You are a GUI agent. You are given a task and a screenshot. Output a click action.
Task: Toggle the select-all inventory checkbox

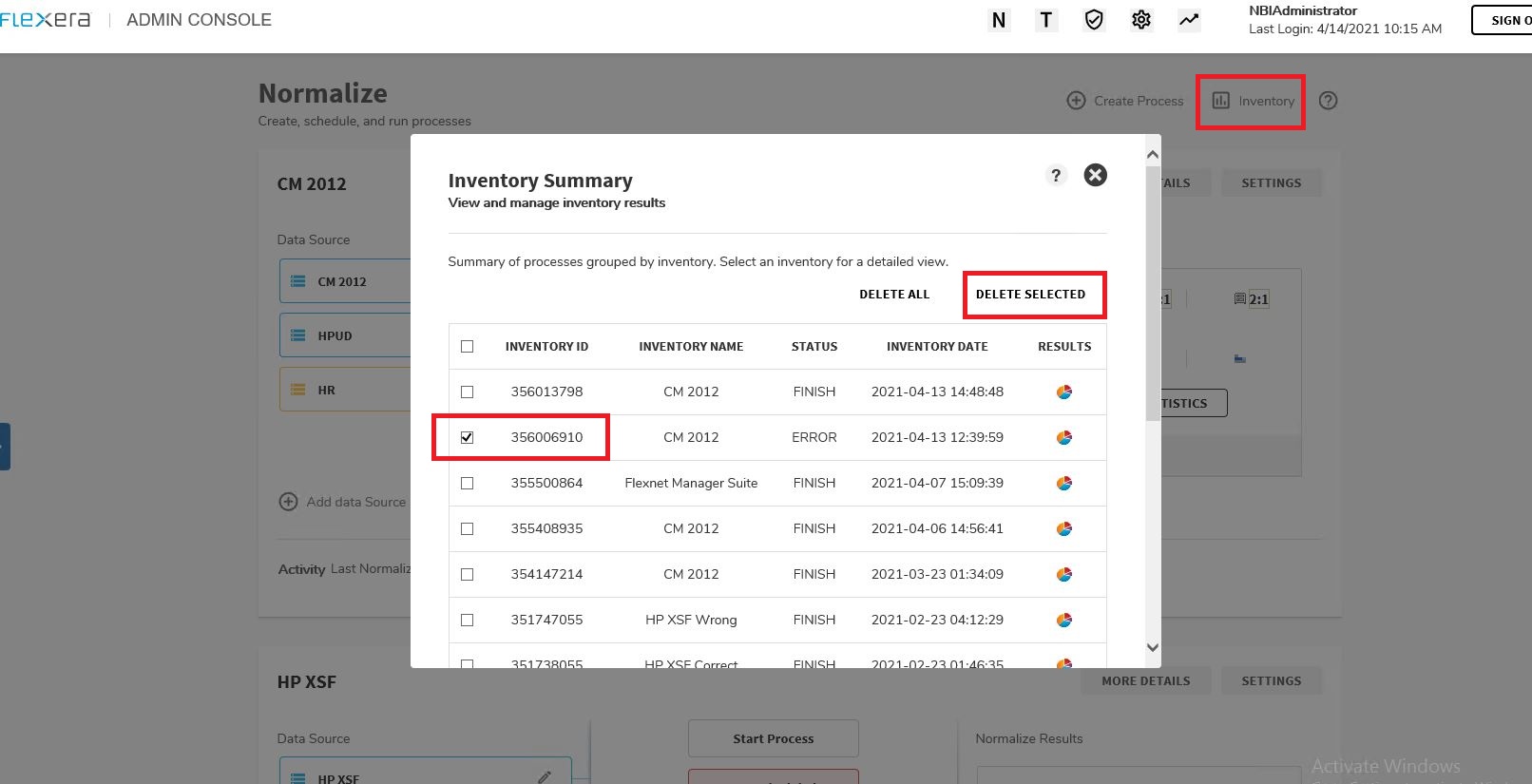[x=467, y=347]
